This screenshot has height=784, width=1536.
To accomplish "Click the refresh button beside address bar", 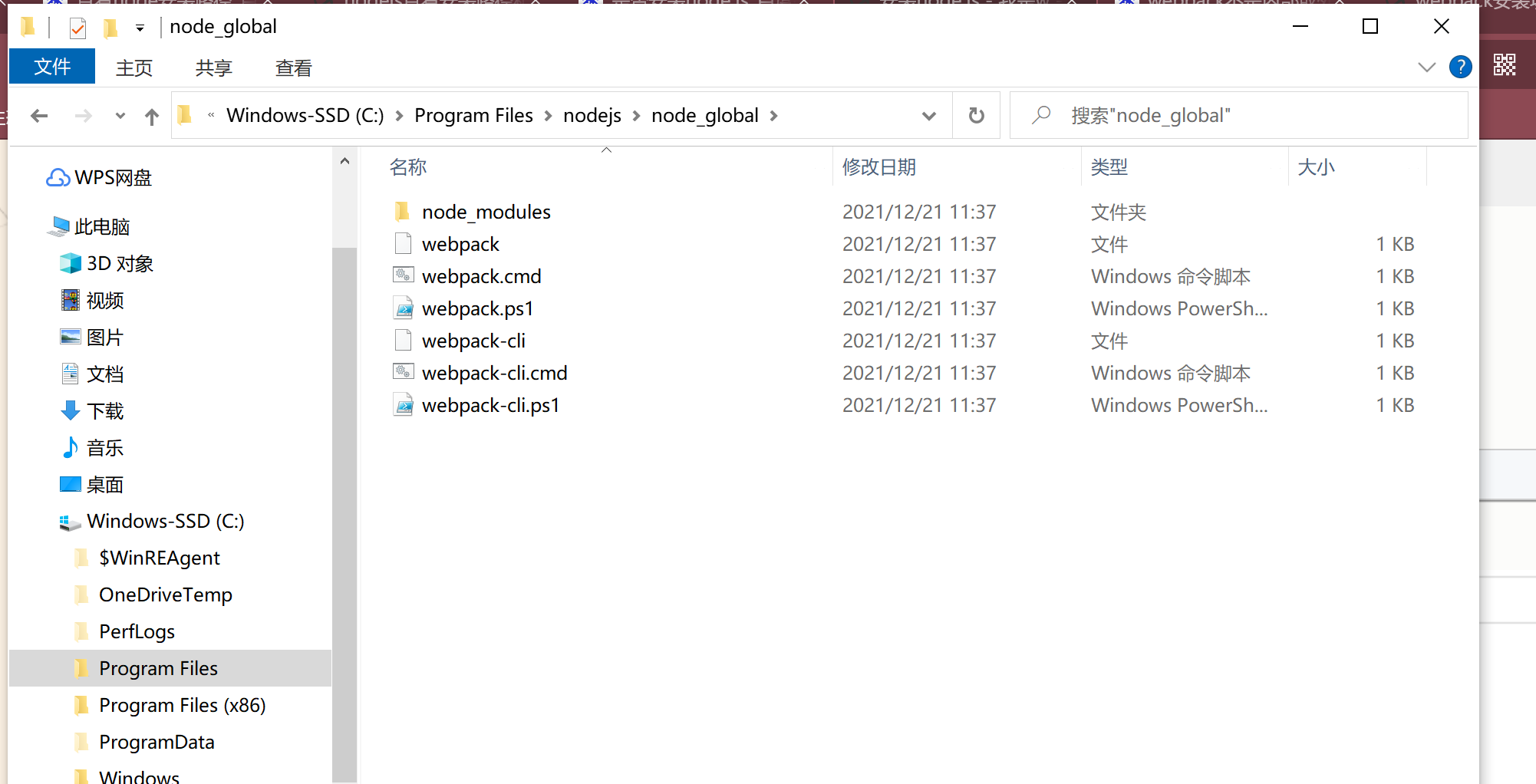I will pyautogui.click(x=976, y=116).
